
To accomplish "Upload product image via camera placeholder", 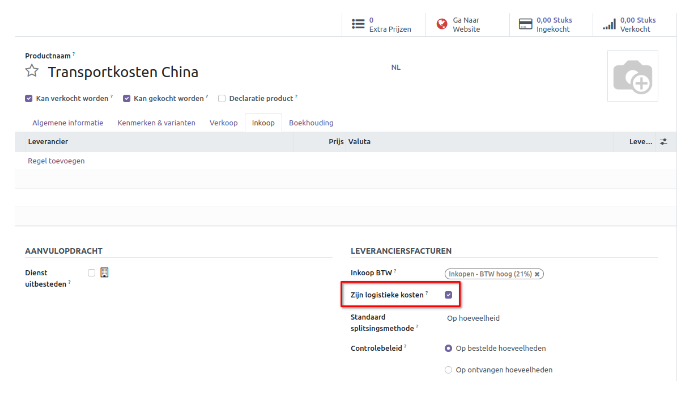I will (633, 76).
